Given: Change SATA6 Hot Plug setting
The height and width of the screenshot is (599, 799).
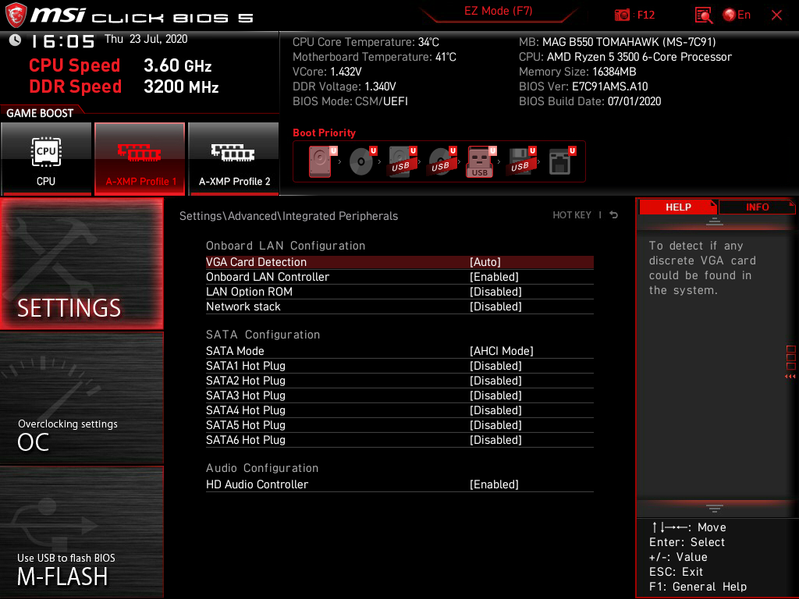Looking at the screenshot, I should point(400,440).
